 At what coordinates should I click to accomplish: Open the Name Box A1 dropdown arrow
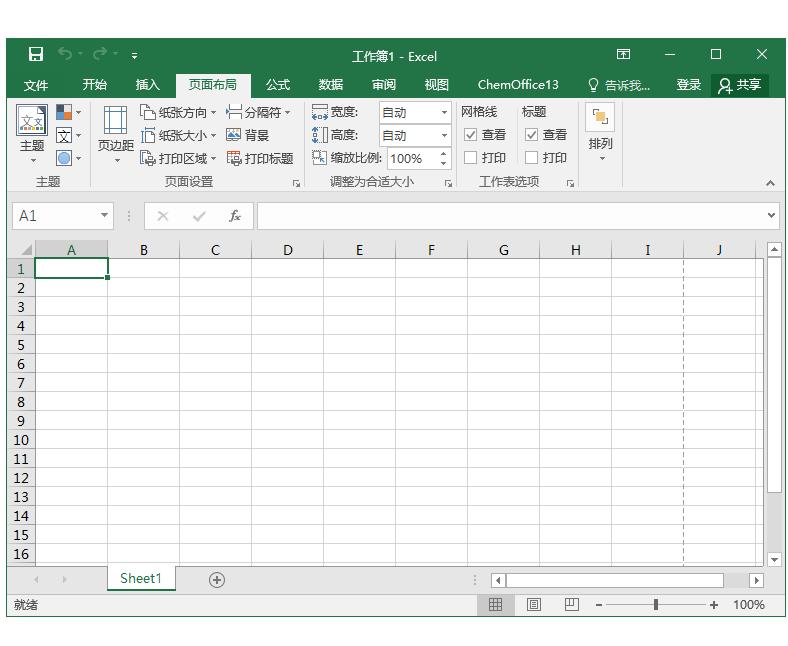(x=104, y=215)
